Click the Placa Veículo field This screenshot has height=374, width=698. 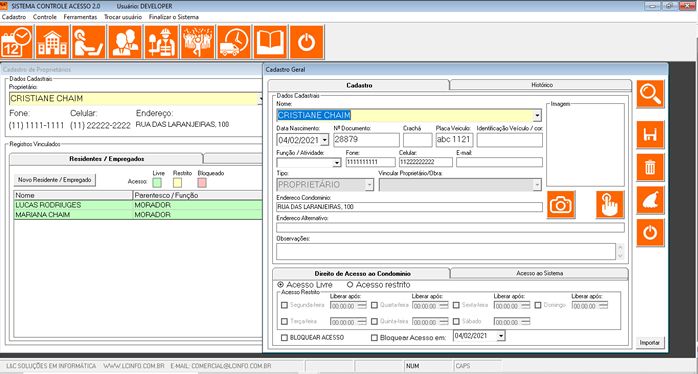454,140
